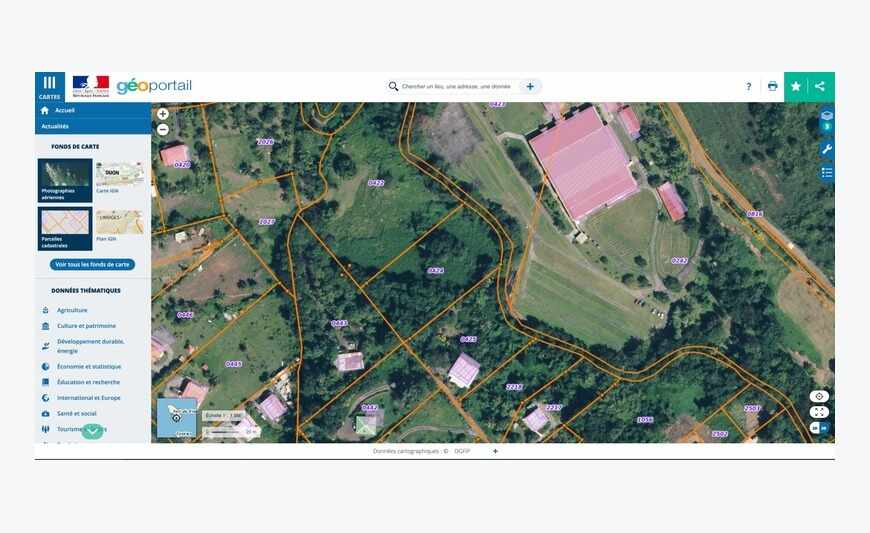Zoom in on the map
This screenshot has height=533, width=870.
tap(163, 114)
